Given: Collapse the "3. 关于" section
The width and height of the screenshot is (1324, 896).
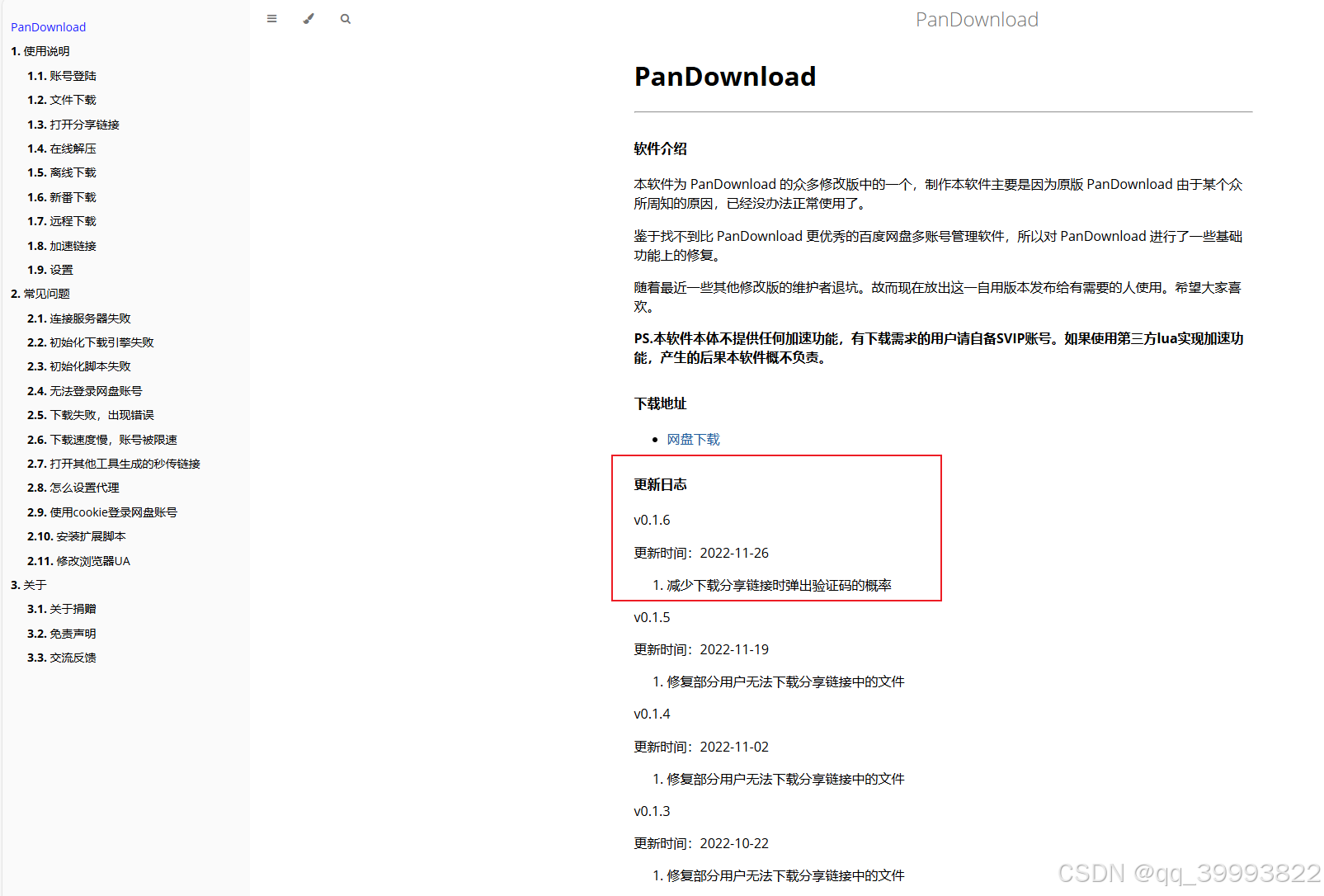Looking at the screenshot, I should [x=29, y=584].
